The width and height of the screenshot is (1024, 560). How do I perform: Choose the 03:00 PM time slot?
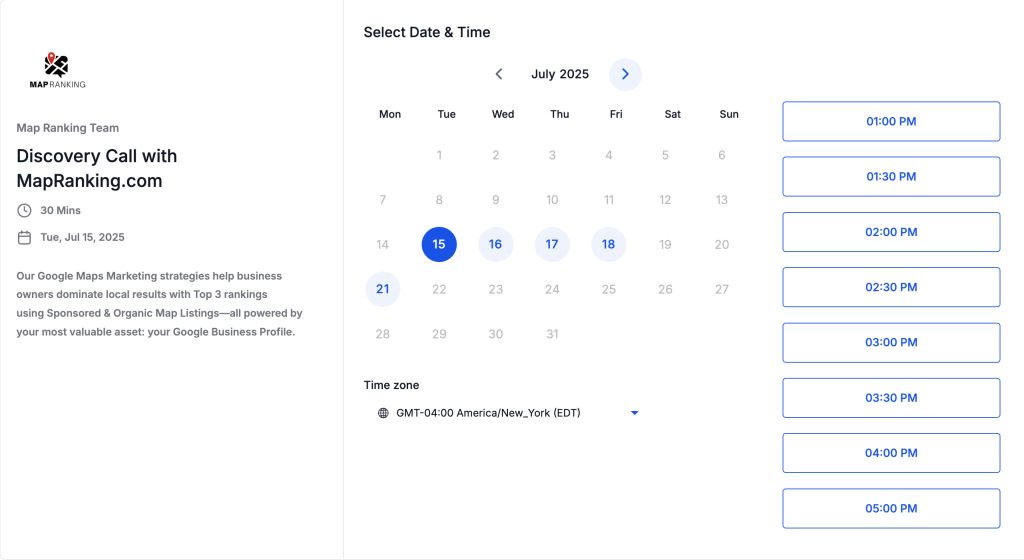point(890,343)
